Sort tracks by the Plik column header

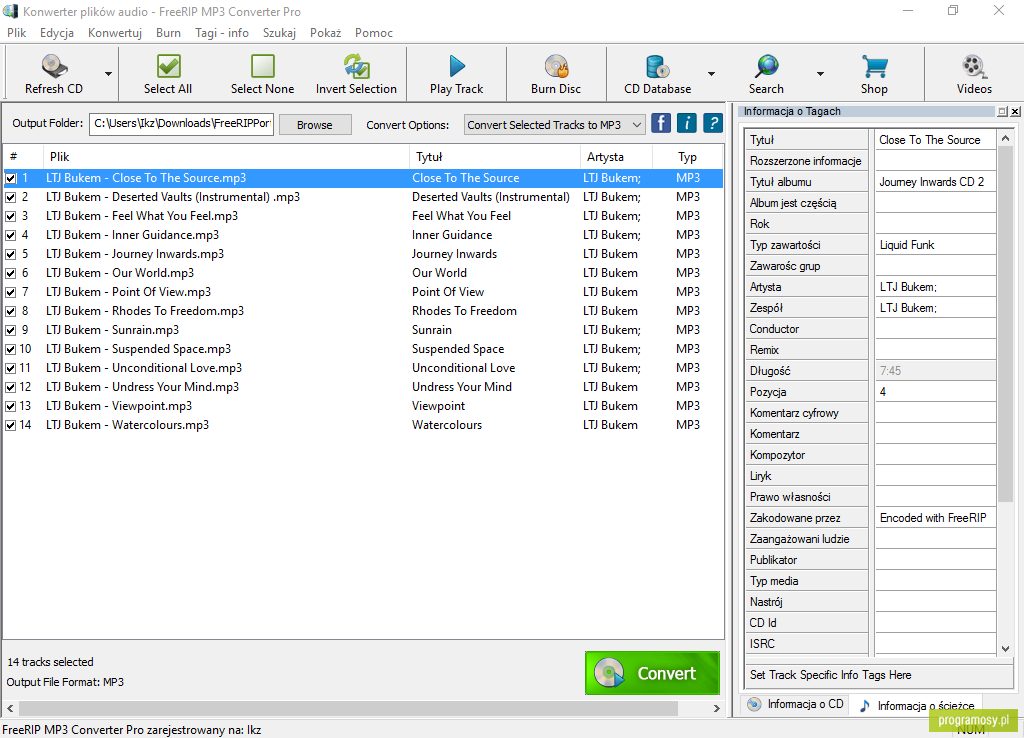point(226,157)
